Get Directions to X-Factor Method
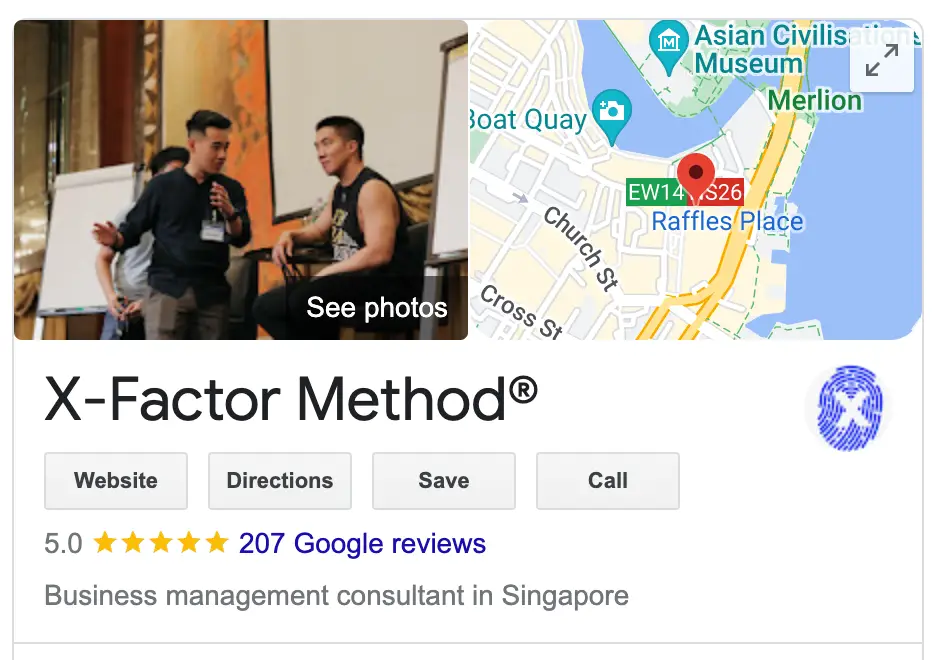 [x=280, y=481]
